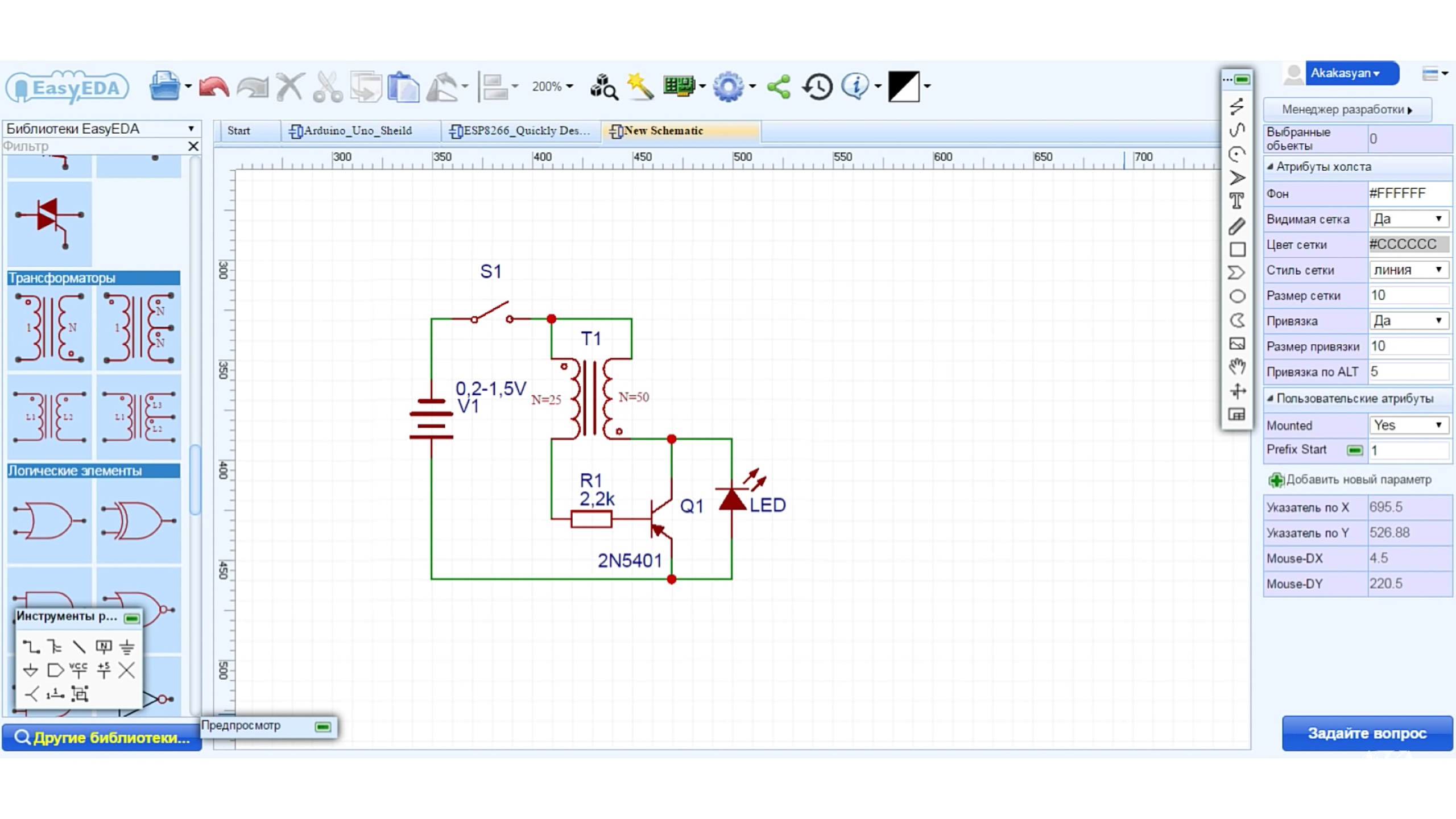Minimize the Инструменты wiring tools panel
The width and height of the screenshot is (1456, 819).
click(132, 618)
